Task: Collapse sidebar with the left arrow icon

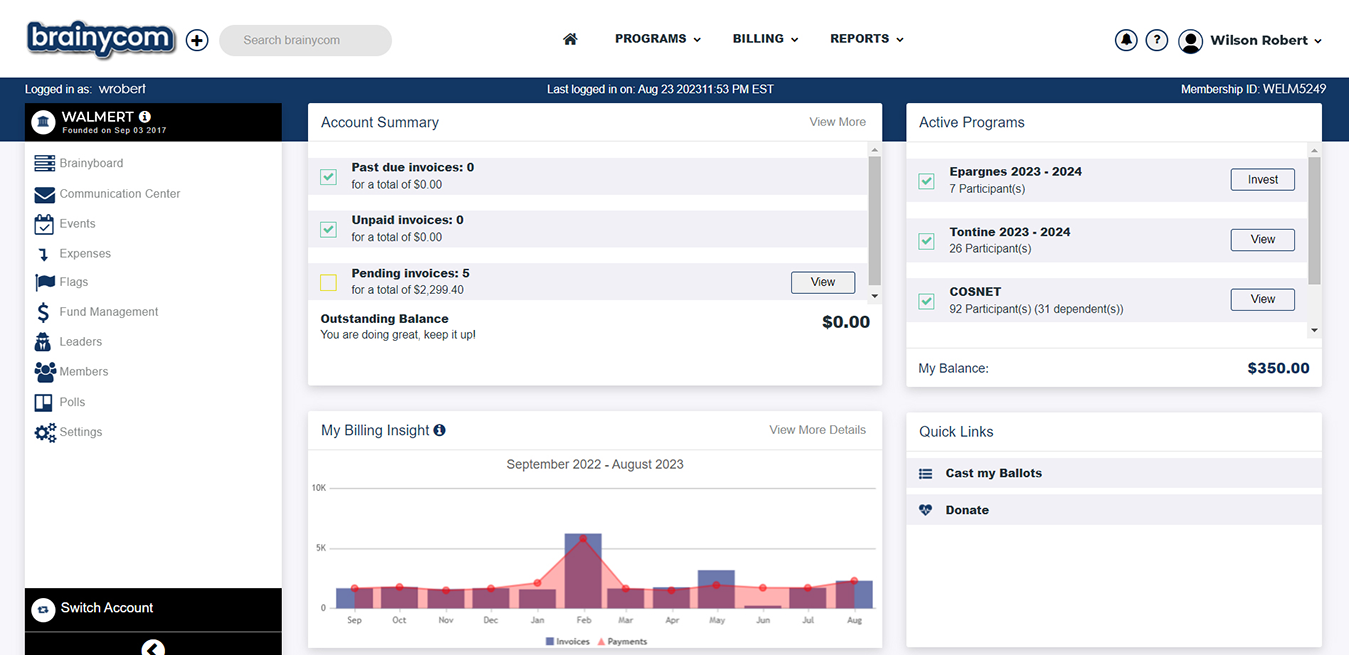Action: 152,648
